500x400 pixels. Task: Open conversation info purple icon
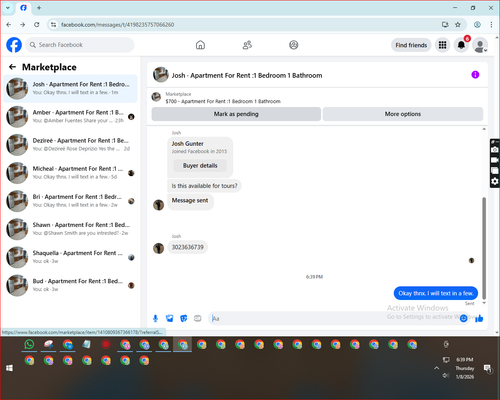pos(475,75)
